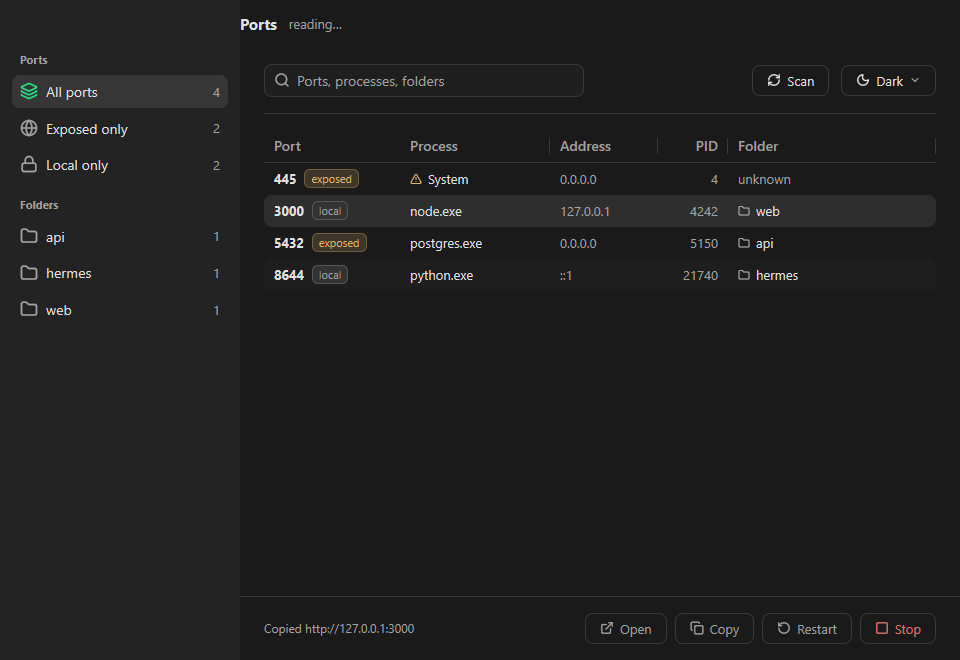
Task: Sort by the Address column header
Action: 585,146
